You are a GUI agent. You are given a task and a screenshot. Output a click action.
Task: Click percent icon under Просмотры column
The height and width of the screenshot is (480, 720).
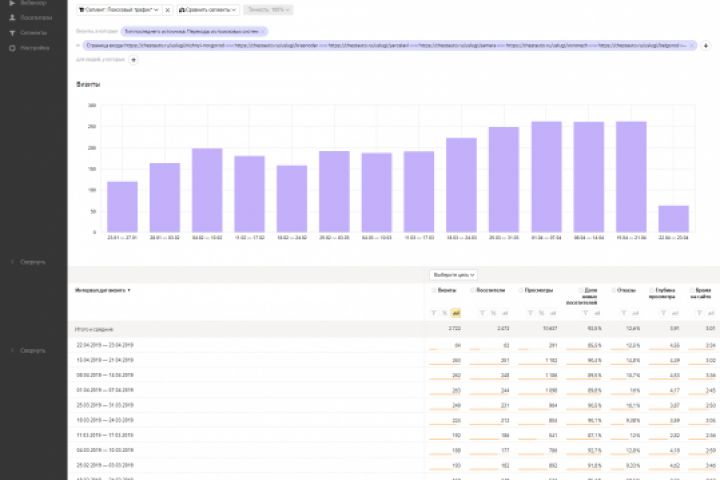542,313
